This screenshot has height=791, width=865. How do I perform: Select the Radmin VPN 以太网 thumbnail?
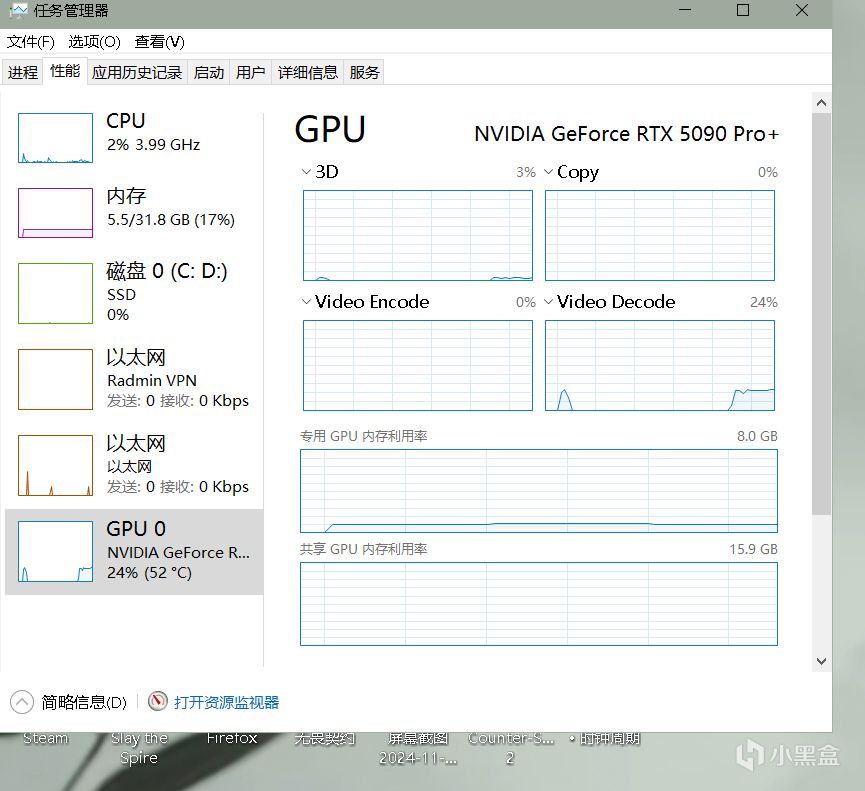(55, 380)
